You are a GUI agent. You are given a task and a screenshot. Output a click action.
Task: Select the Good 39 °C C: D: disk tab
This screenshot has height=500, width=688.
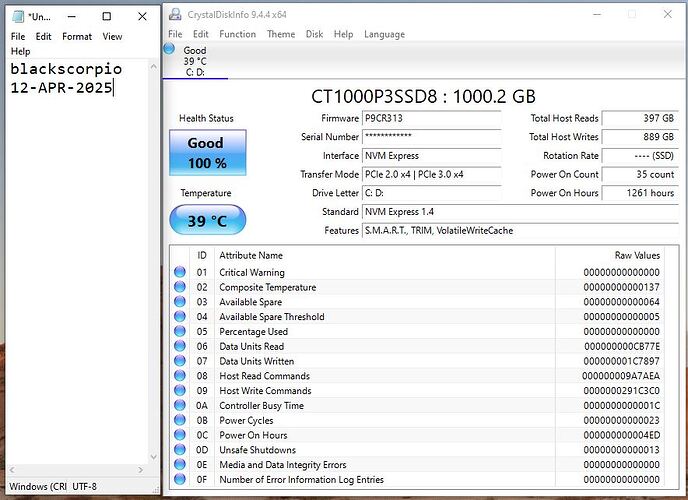click(x=195, y=61)
